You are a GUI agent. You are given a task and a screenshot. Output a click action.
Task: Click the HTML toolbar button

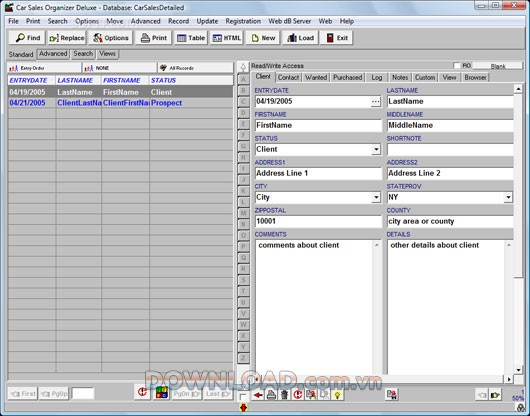(x=227, y=38)
